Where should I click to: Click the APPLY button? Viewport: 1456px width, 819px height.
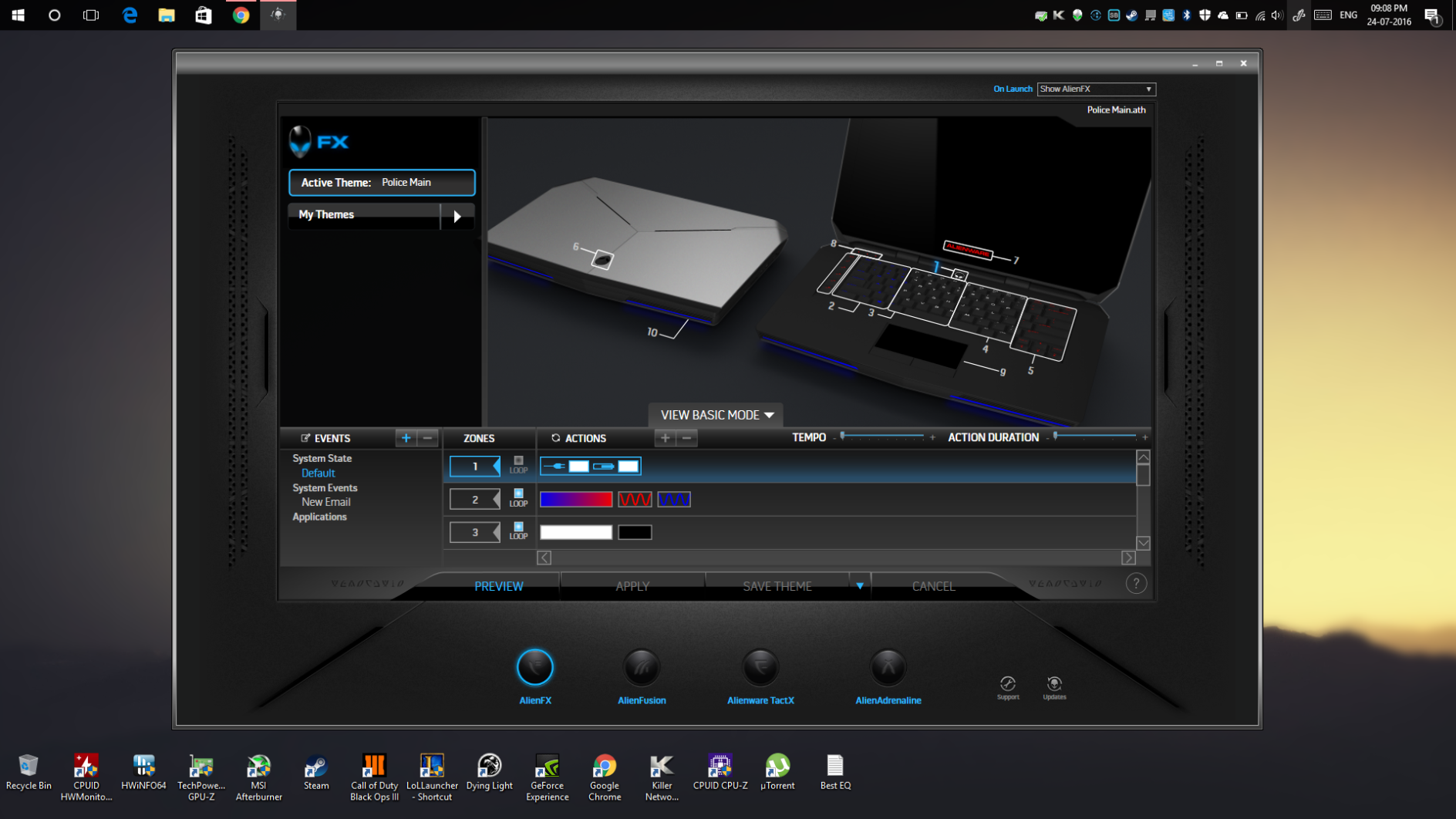pos(632,587)
